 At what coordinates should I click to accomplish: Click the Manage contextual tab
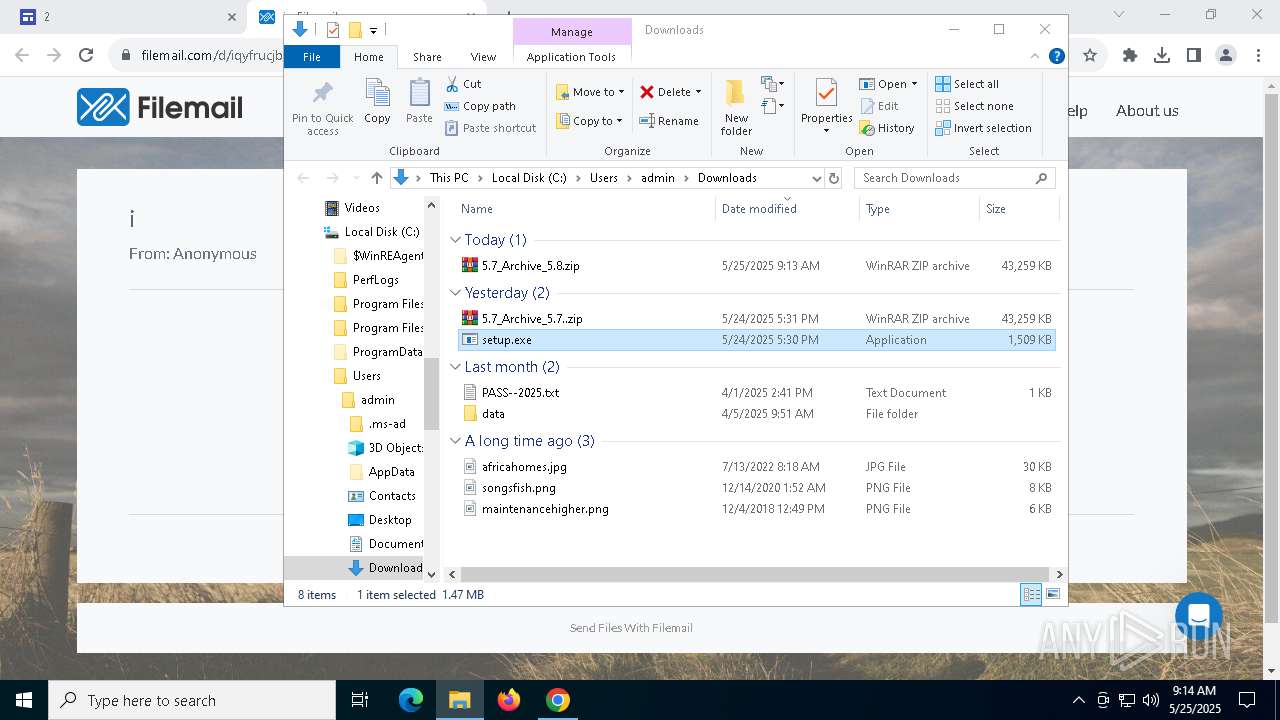[572, 32]
